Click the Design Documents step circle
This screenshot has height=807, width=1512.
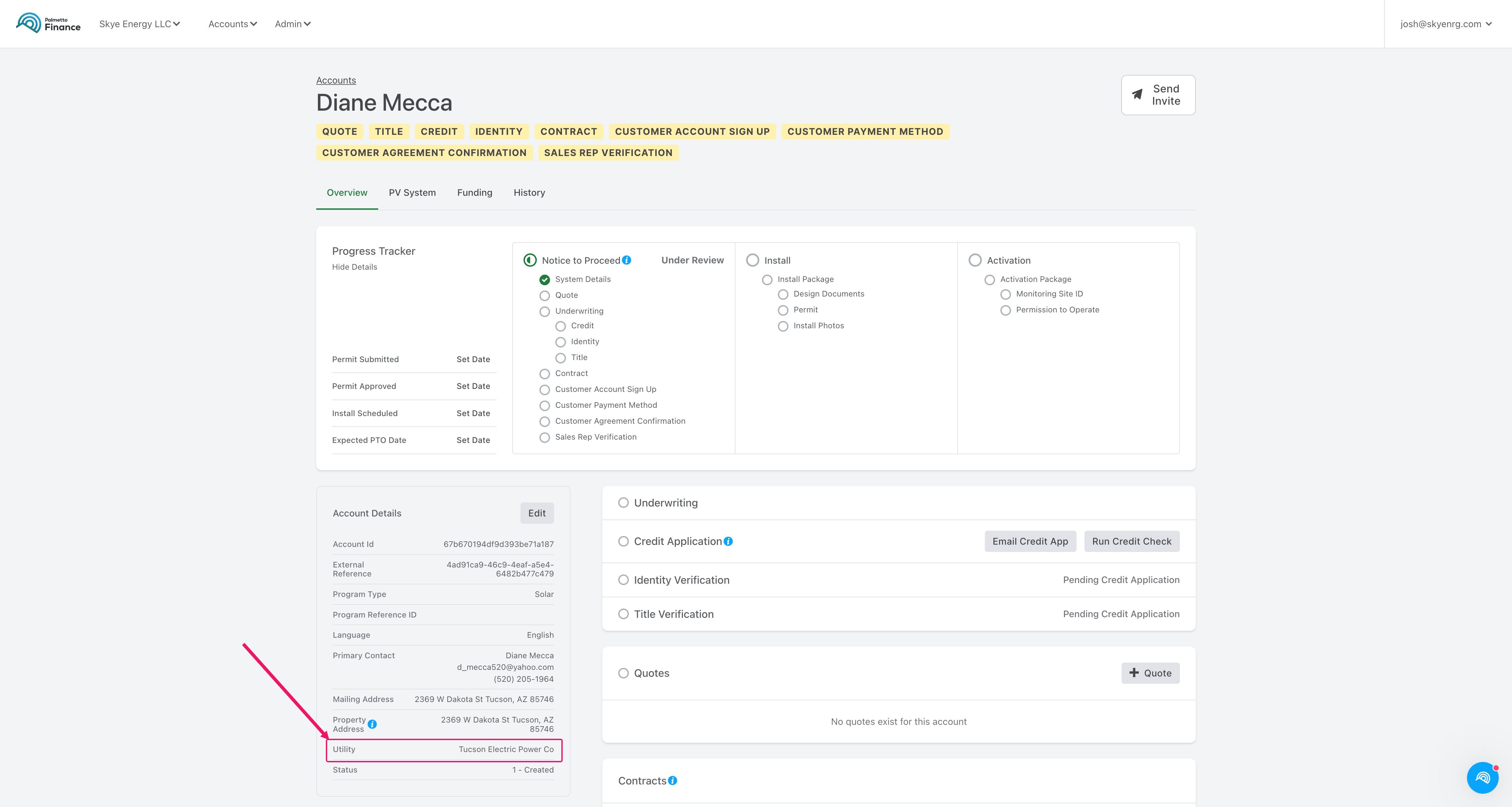tap(783, 294)
